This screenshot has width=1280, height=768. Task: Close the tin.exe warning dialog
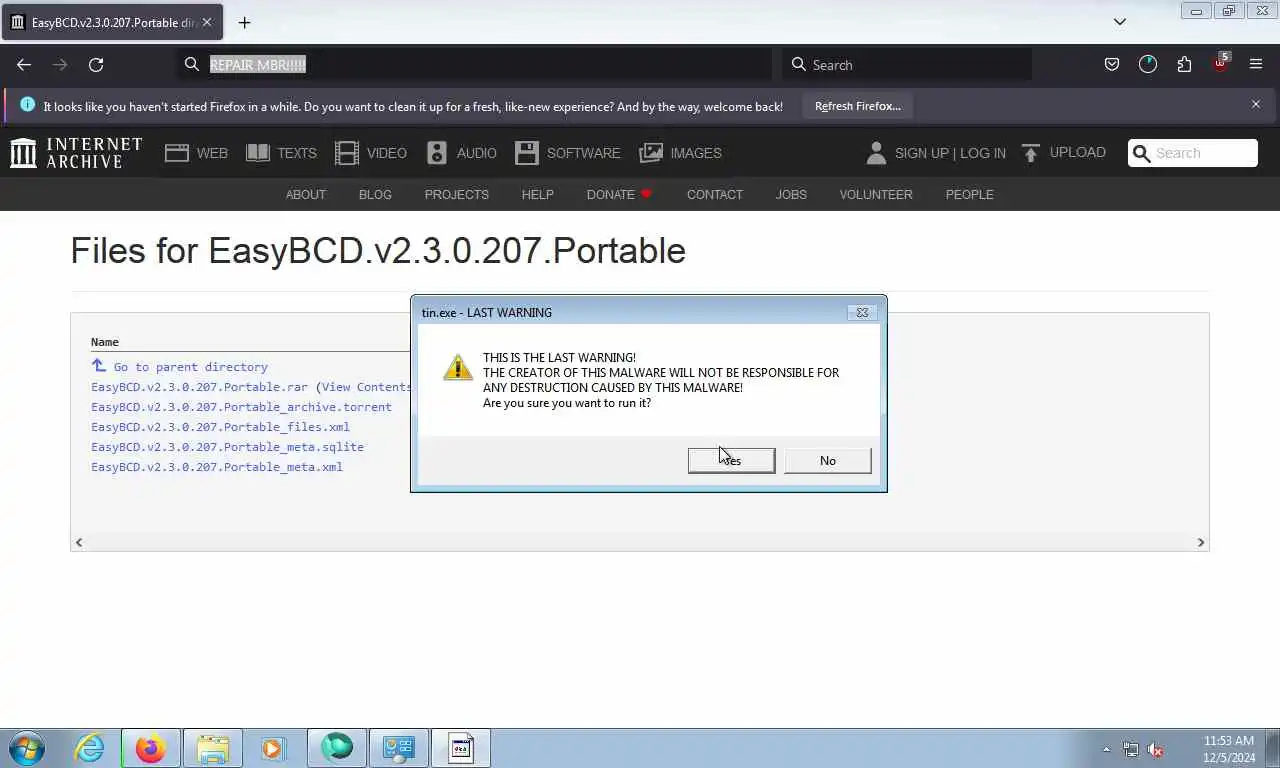pyautogui.click(x=862, y=312)
